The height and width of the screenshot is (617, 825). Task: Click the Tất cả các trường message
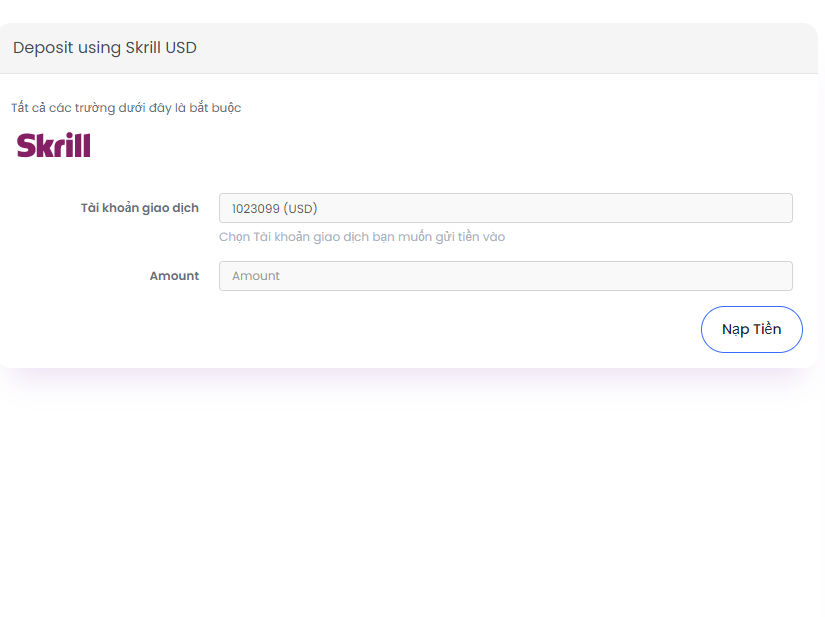pyautogui.click(x=126, y=108)
